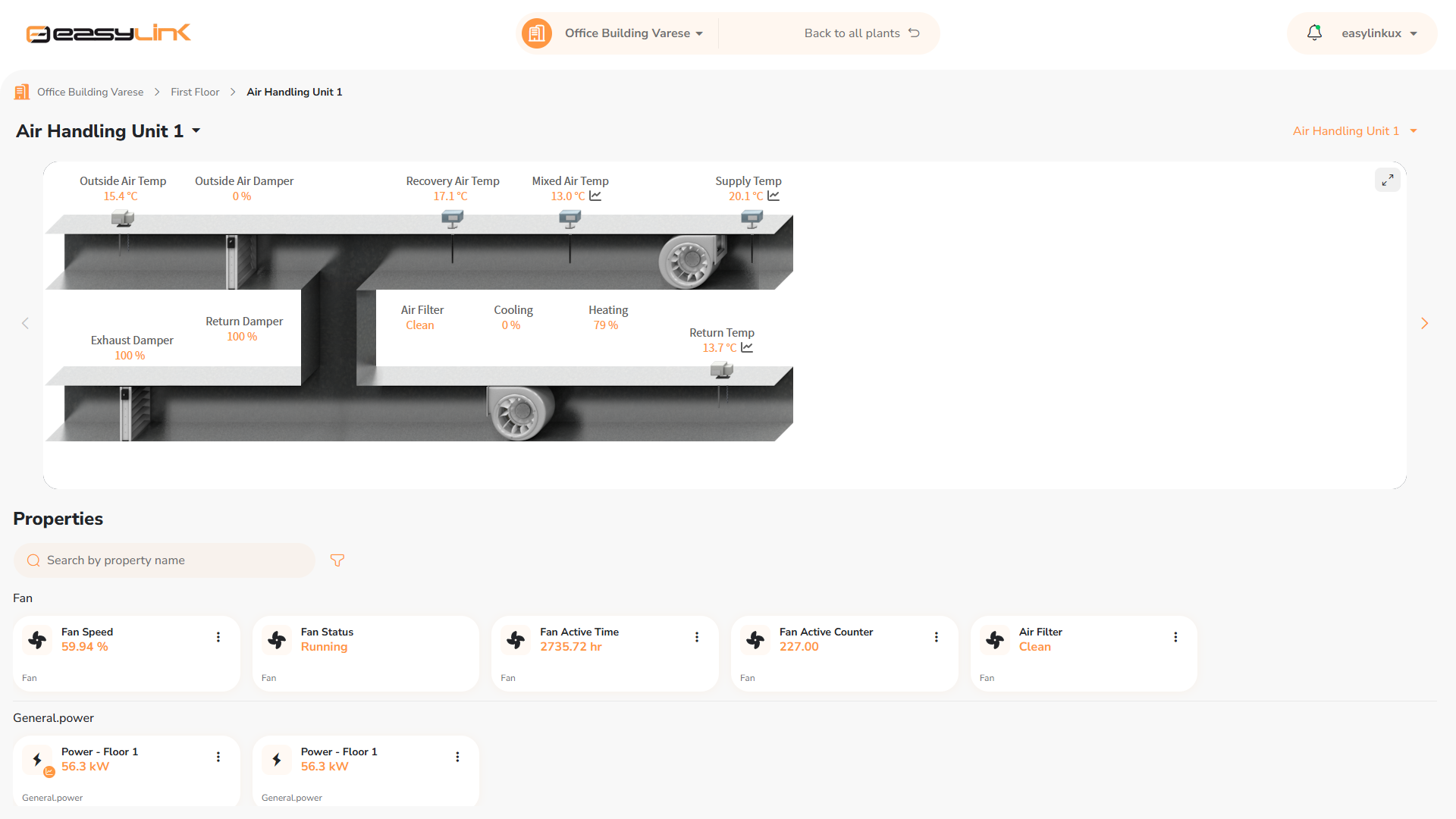Go to next diagram slide arrow
The image size is (1456, 819).
[x=1424, y=324]
